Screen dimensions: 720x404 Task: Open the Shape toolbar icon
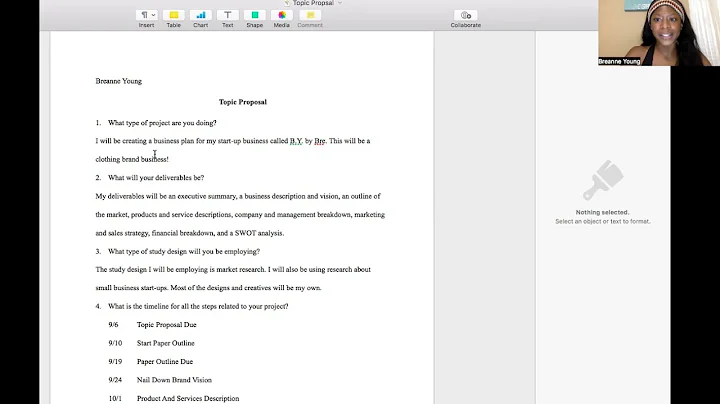coord(255,15)
